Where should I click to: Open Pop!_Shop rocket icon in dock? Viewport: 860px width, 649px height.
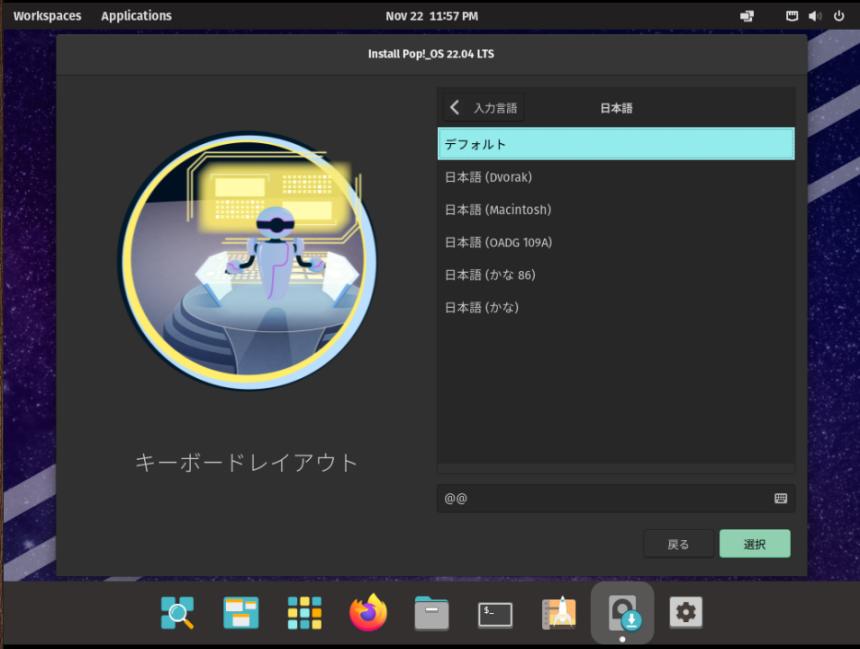(x=559, y=612)
